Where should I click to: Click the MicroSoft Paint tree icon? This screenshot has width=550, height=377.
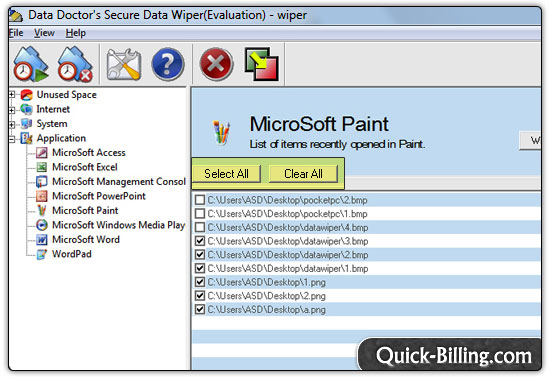[42, 210]
